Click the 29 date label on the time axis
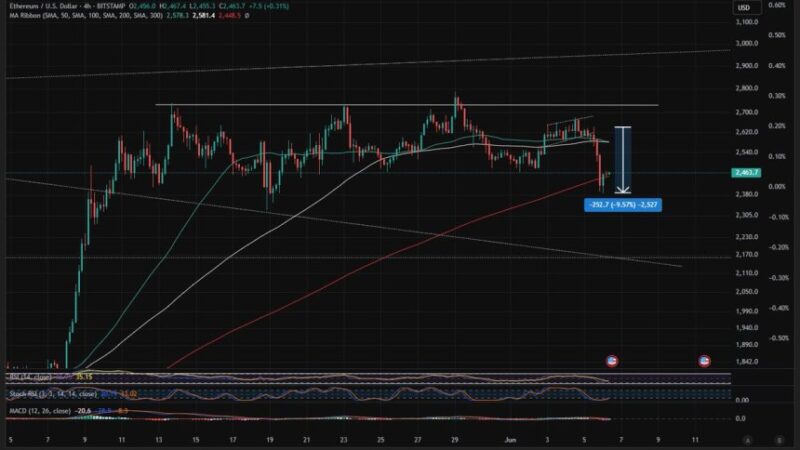The height and width of the screenshot is (450, 800). 455,440
